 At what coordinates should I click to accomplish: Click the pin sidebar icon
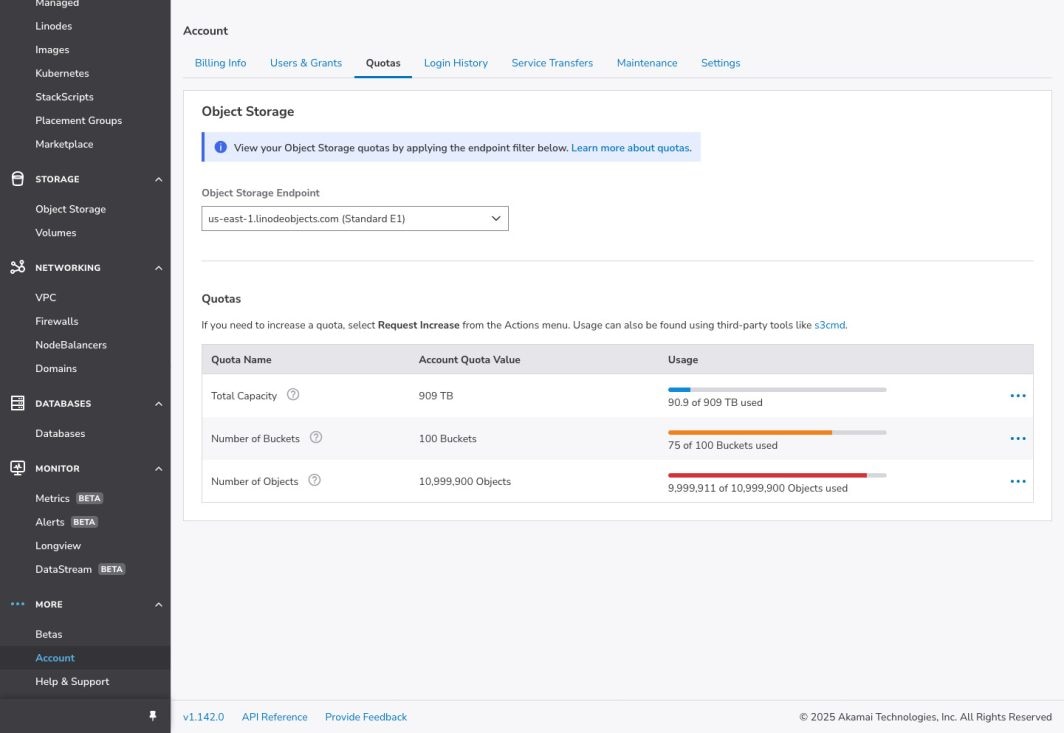[153, 716]
